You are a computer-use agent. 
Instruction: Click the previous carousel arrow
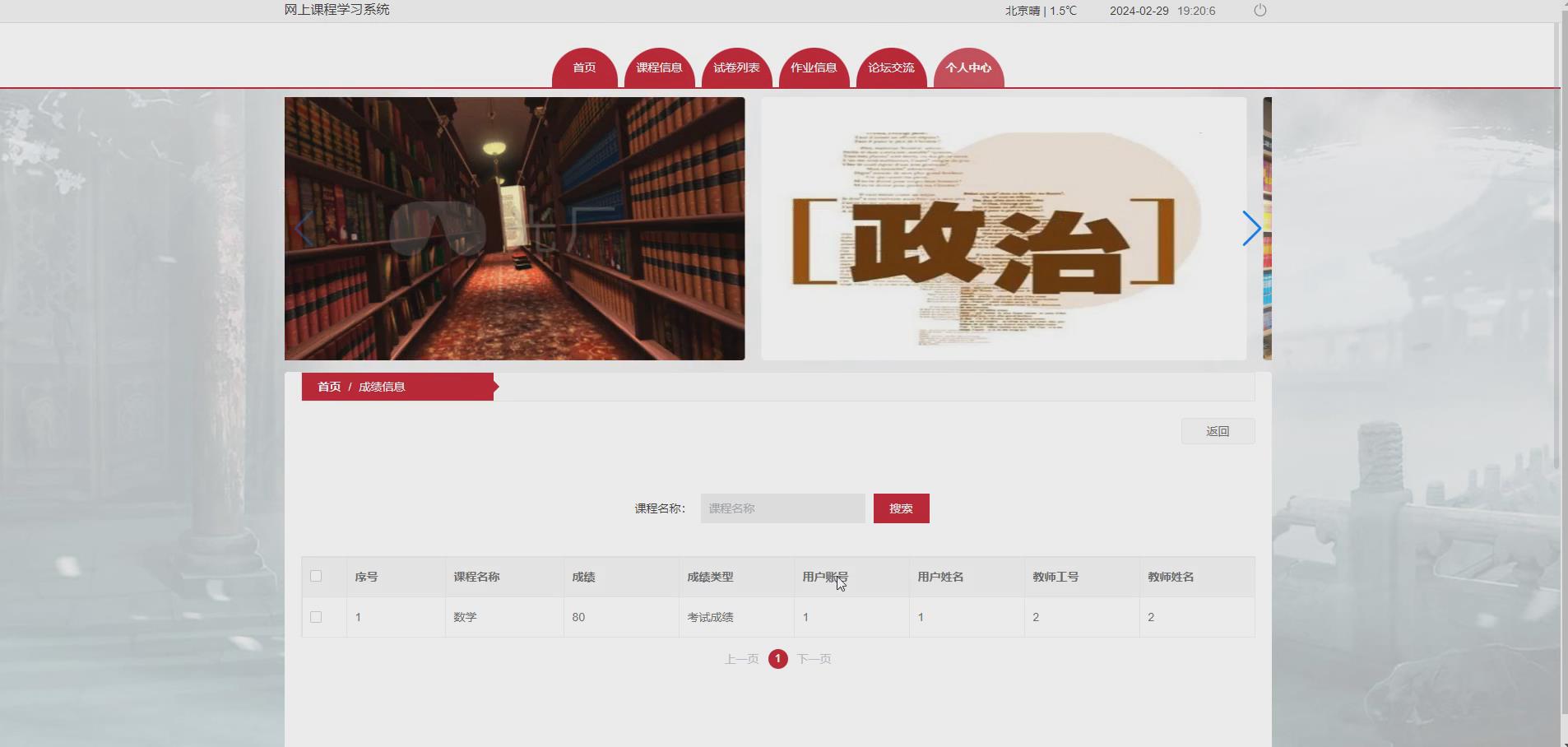[302, 228]
